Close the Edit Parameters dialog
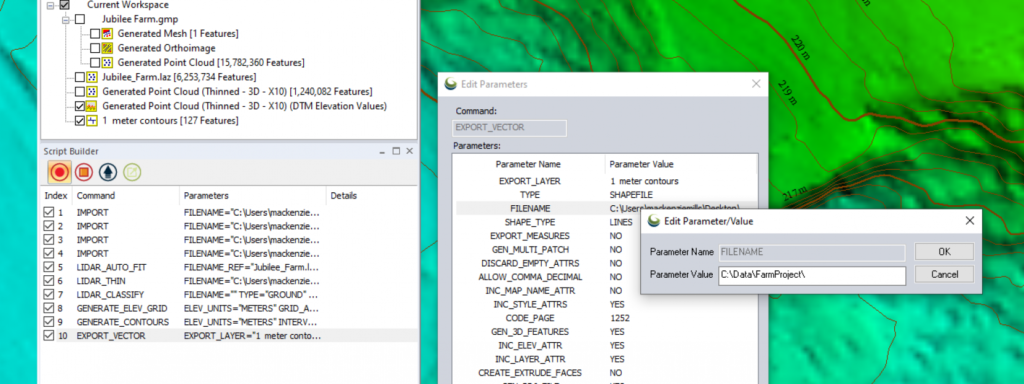Viewport: 1024px width, 384px height. [x=756, y=84]
